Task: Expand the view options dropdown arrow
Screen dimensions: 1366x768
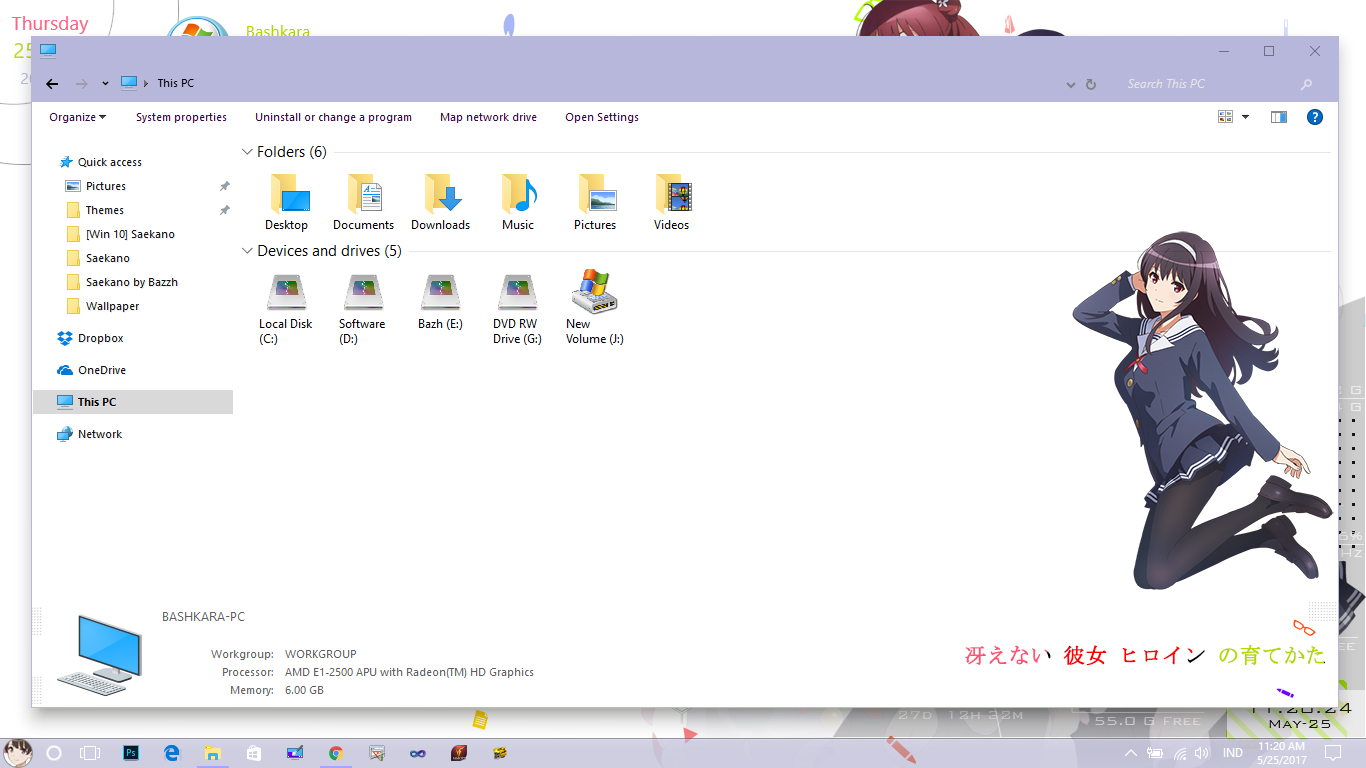Action: pyautogui.click(x=1246, y=117)
